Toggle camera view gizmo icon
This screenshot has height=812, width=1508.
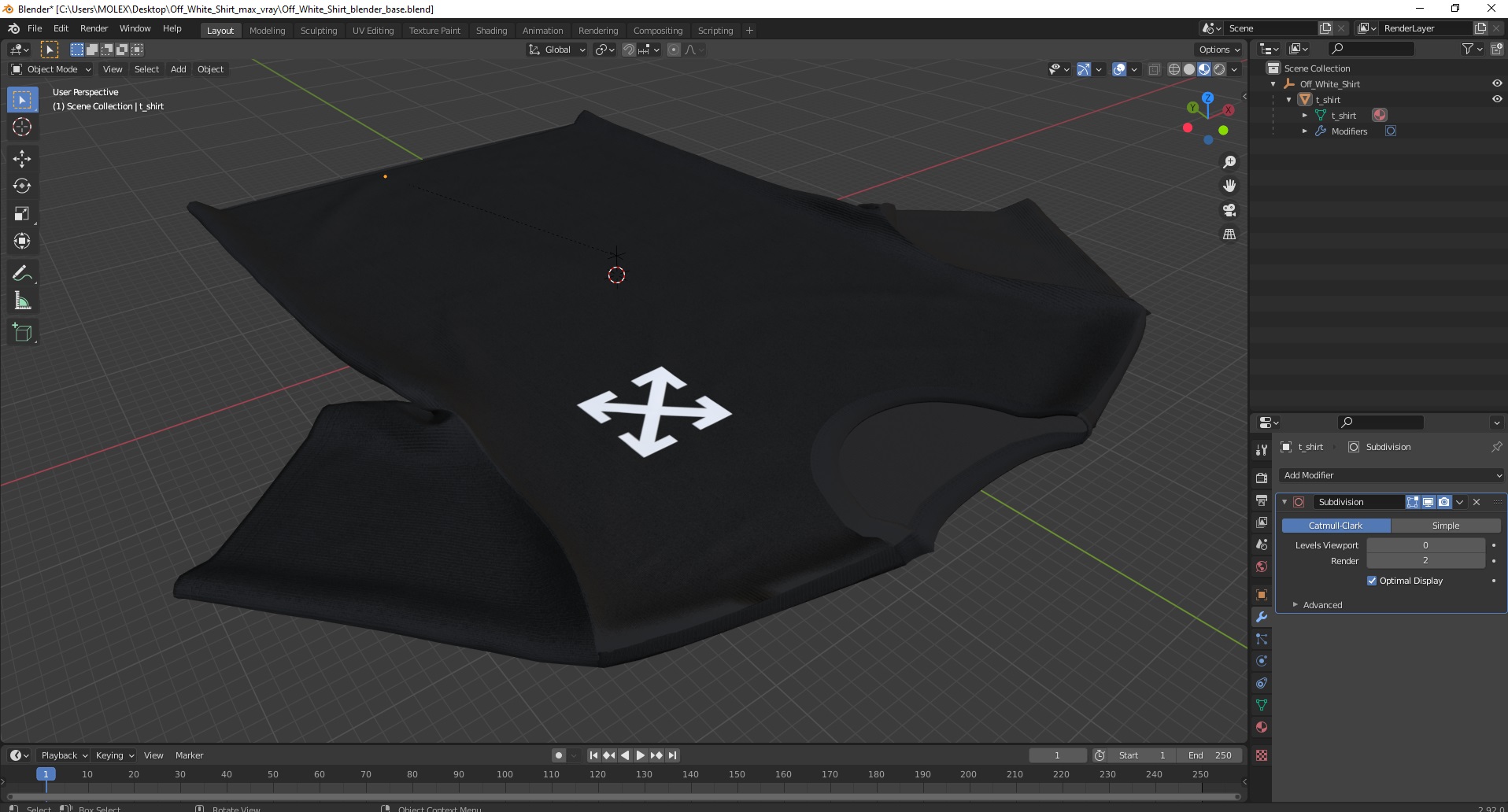click(x=1229, y=210)
